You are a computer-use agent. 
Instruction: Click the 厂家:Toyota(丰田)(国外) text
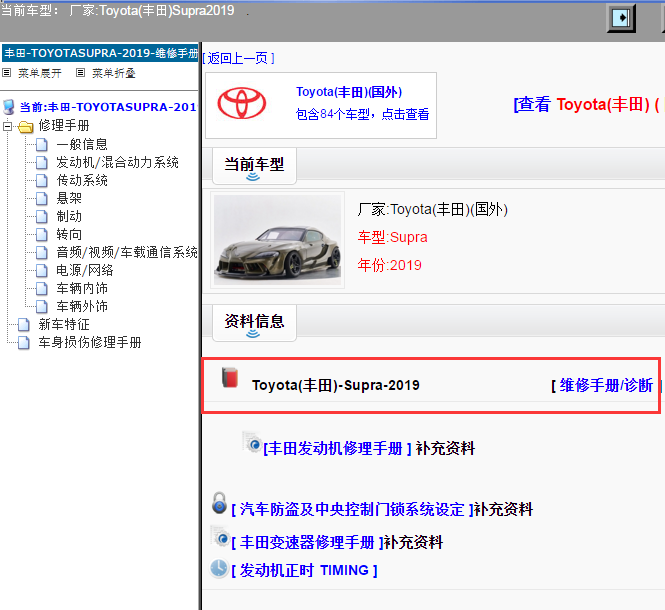pyautogui.click(x=433, y=209)
